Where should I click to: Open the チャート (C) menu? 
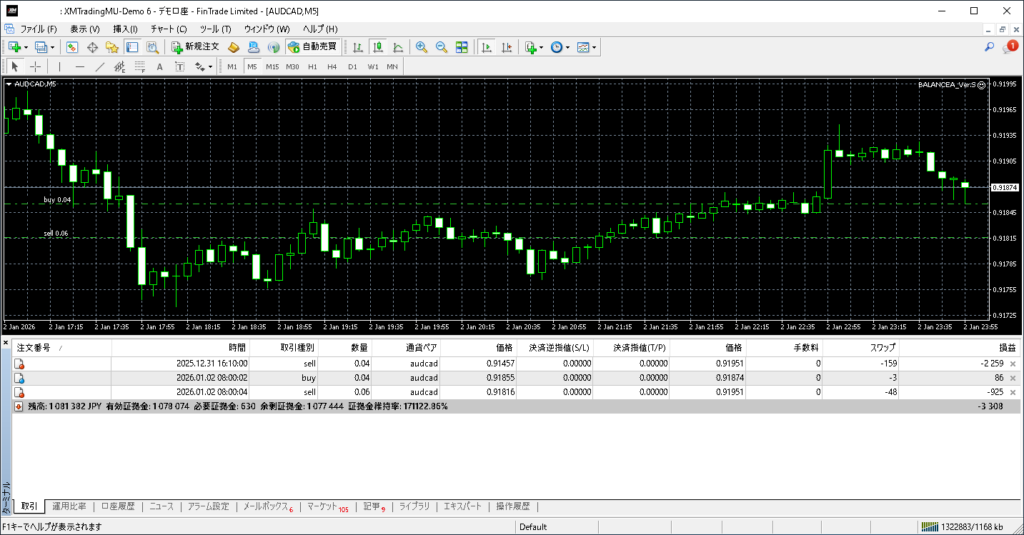coord(169,29)
